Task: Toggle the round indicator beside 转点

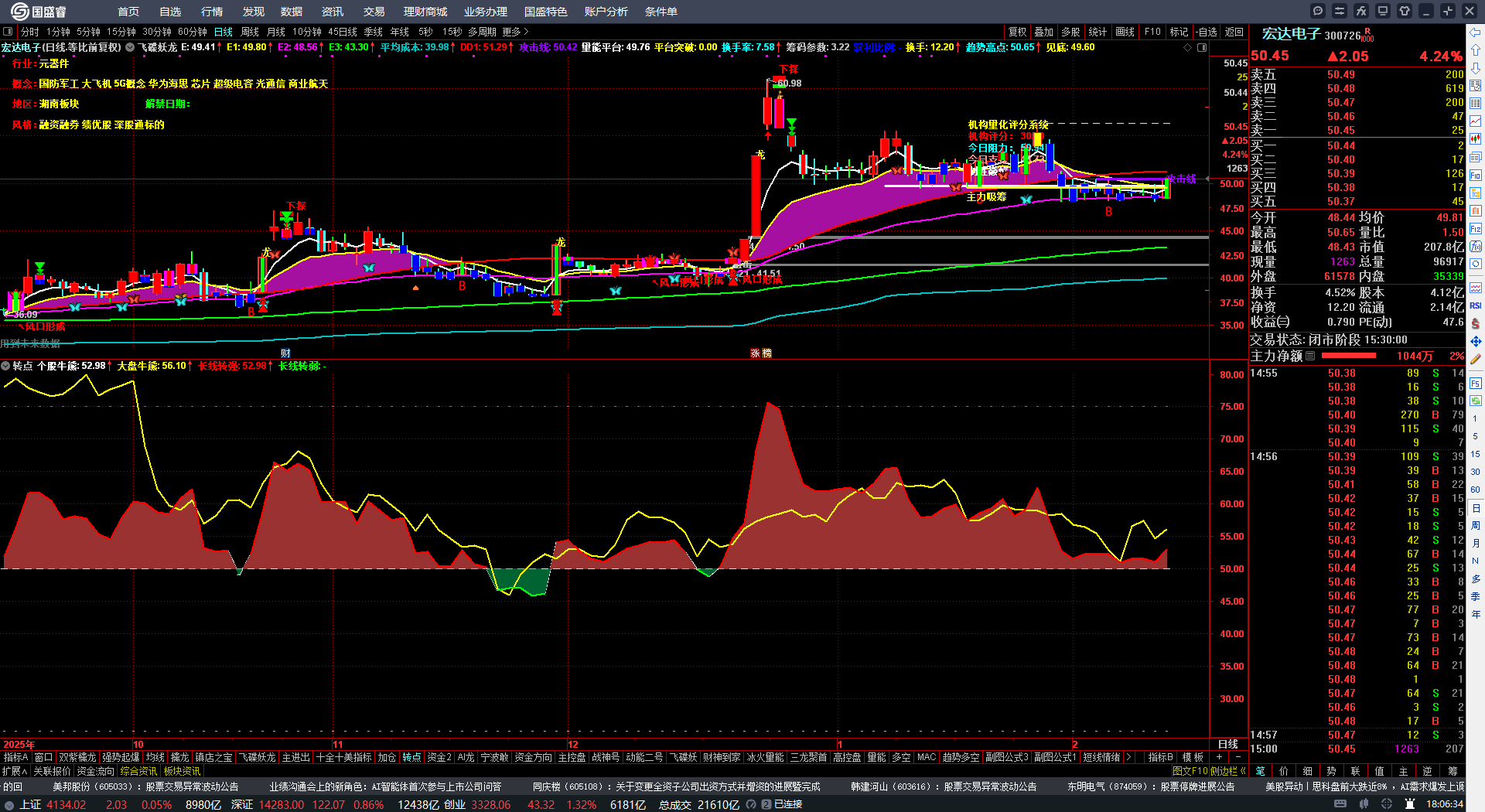Action: tap(5, 366)
